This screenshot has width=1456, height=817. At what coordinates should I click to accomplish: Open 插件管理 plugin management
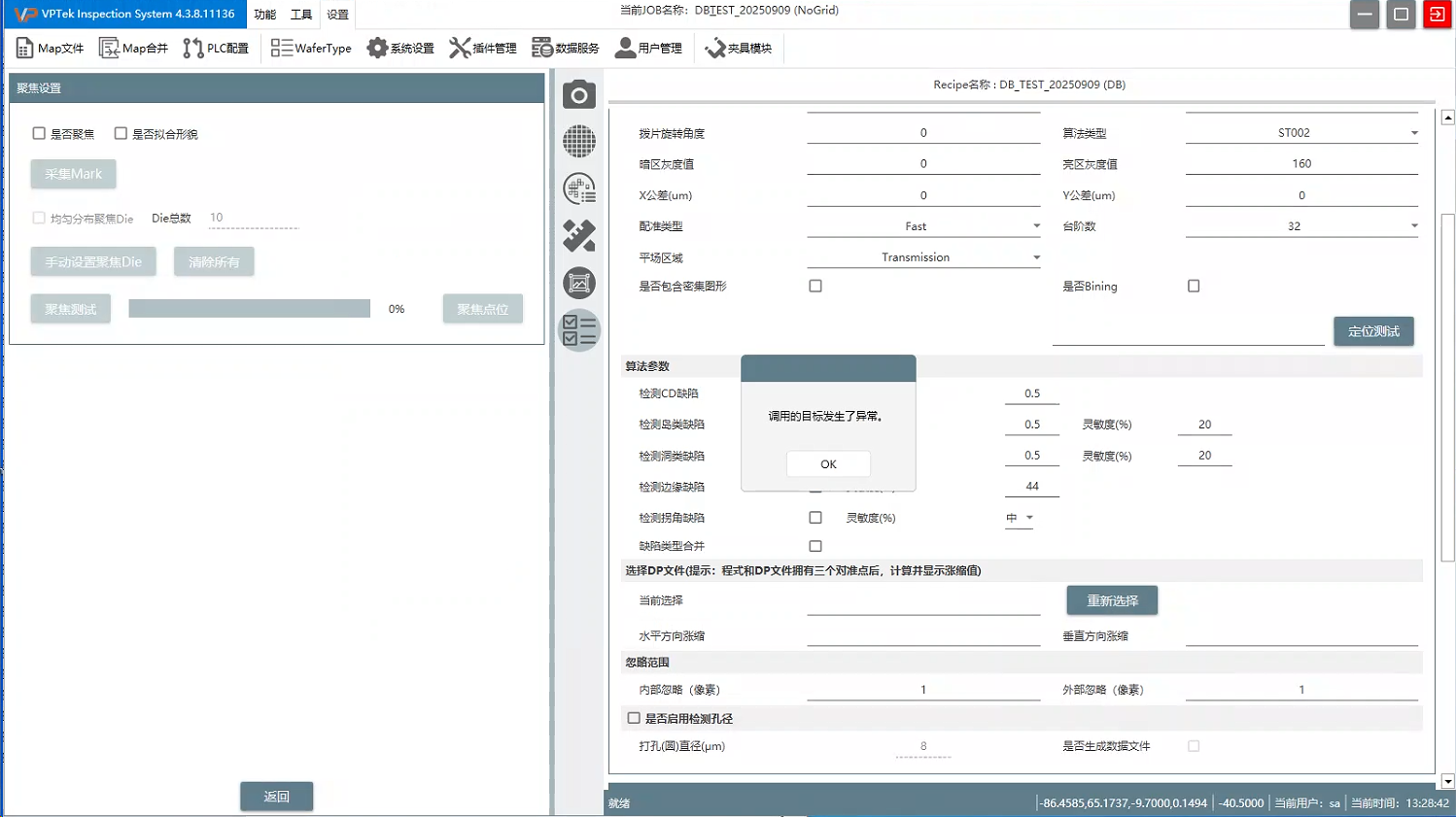point(483,48)
